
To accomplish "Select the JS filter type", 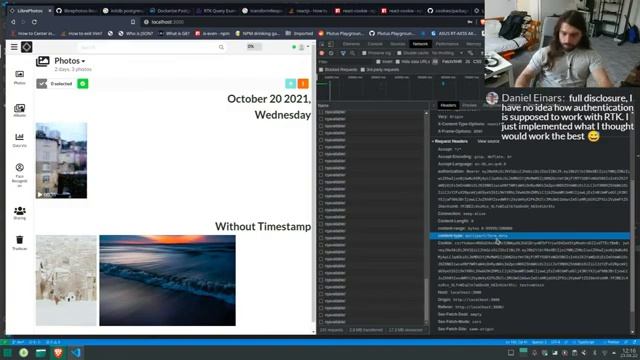I will pyautogui.click(x=467, y=62).
